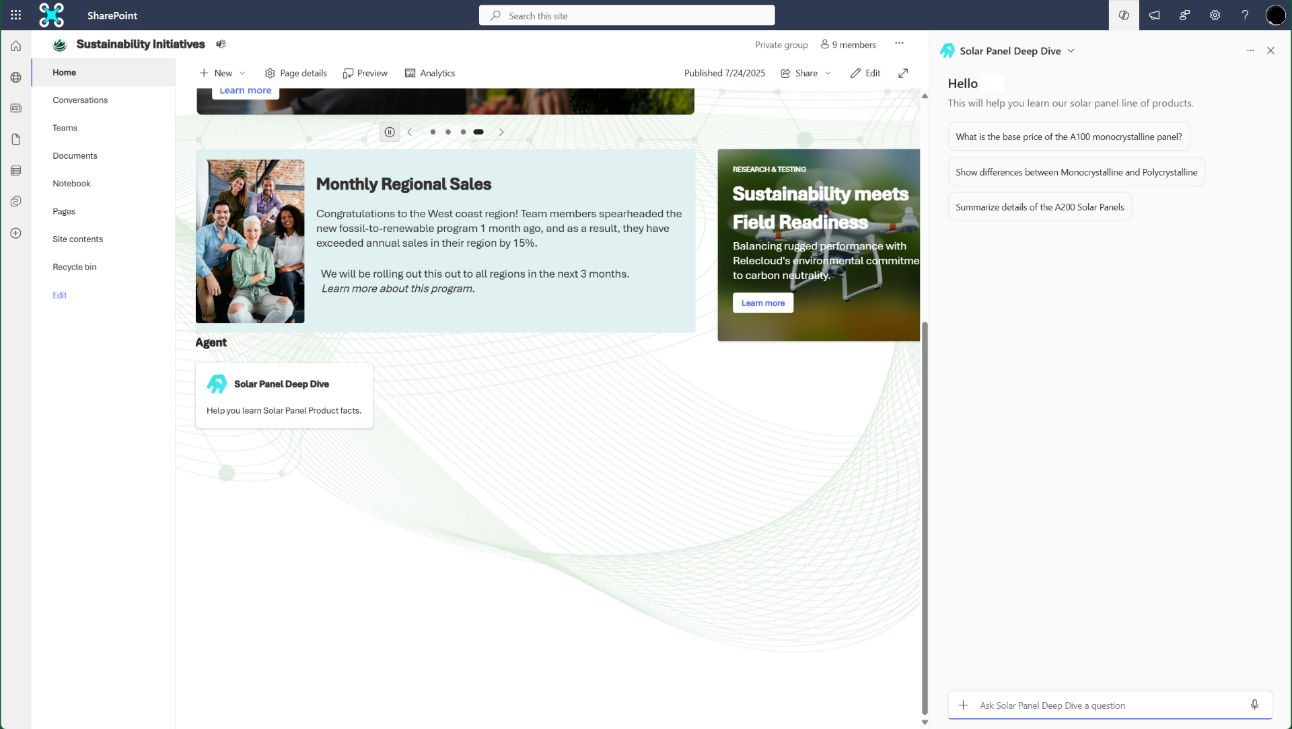Click the plus icon in the chat input
The height and width of the screenshot is (729, 1292).
tap(963, 705)
